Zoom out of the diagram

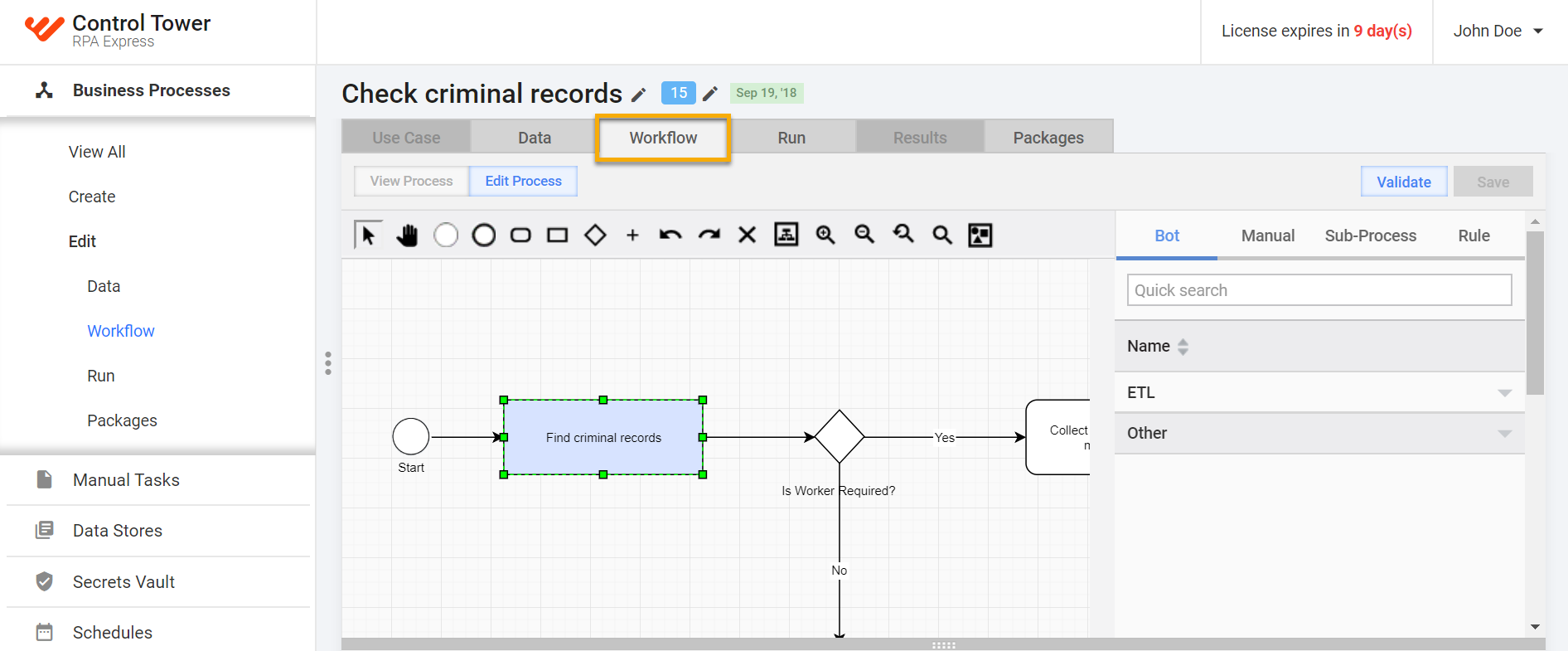864,235
